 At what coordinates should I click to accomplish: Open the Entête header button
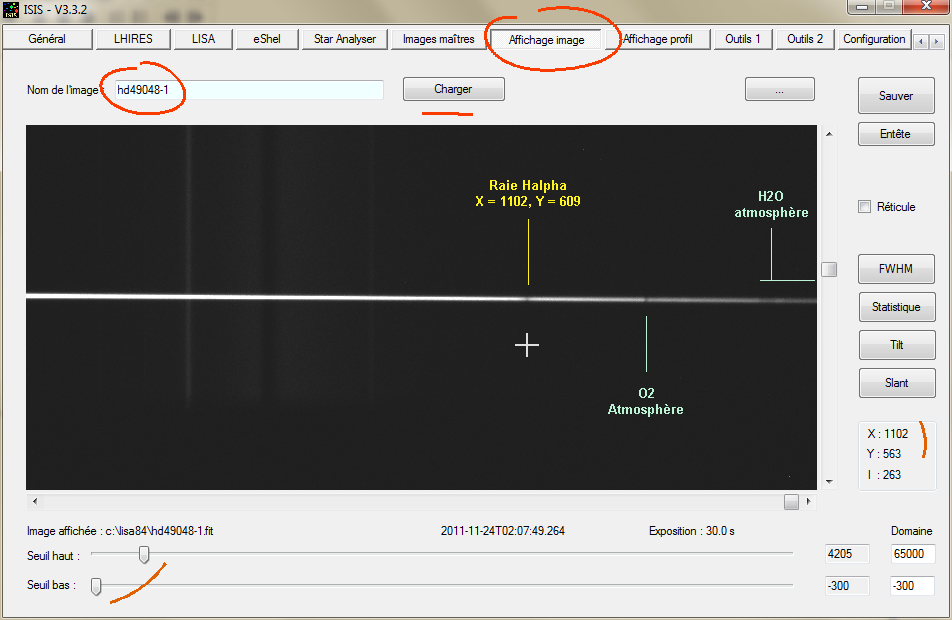tap(896, 134)
